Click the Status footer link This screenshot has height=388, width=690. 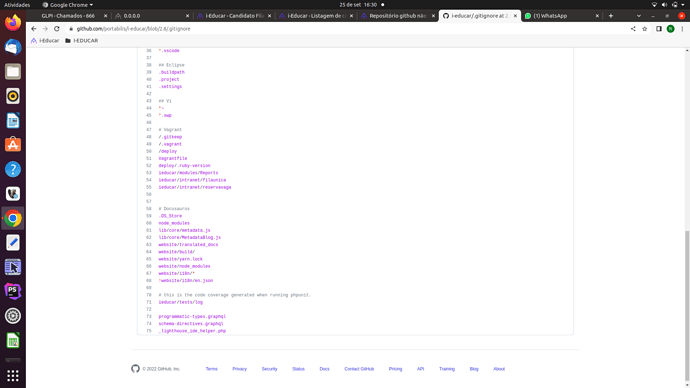pyautogui.click(x=298, y=369)
